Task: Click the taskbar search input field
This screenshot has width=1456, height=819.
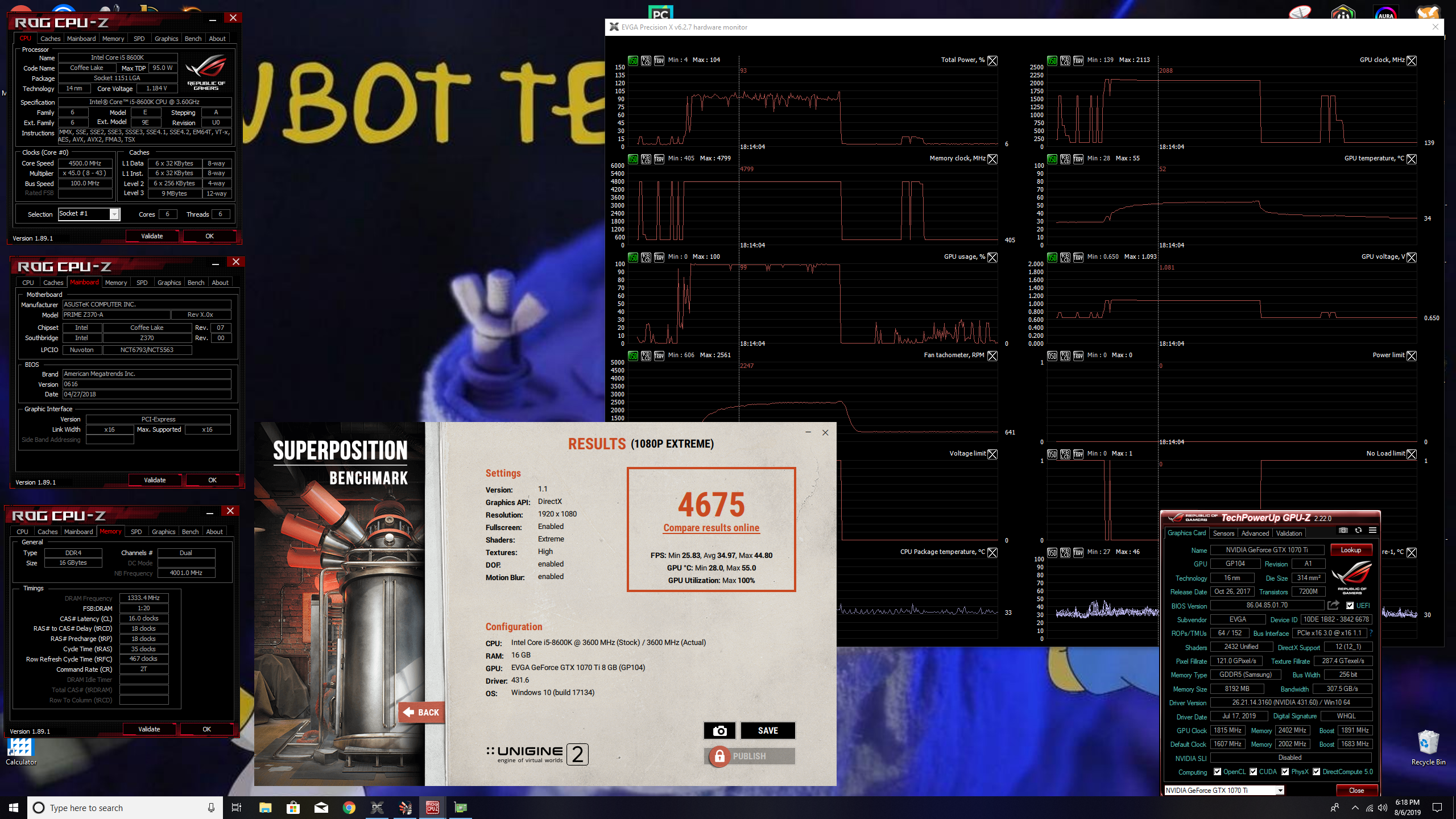Action: point(125,808)
